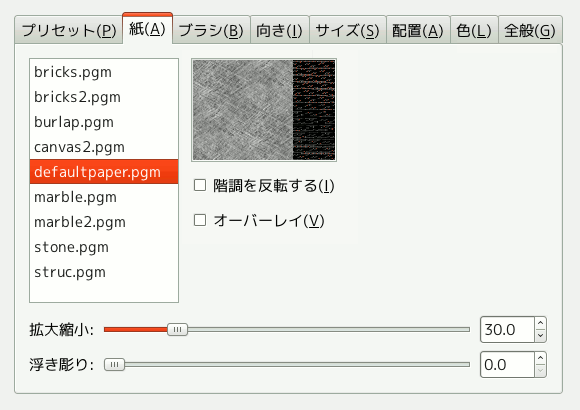The width and height of the screenshot is (580, 410).
Task: Decrease 拡大縮小 value with down arrow
Action: point(540,336)
